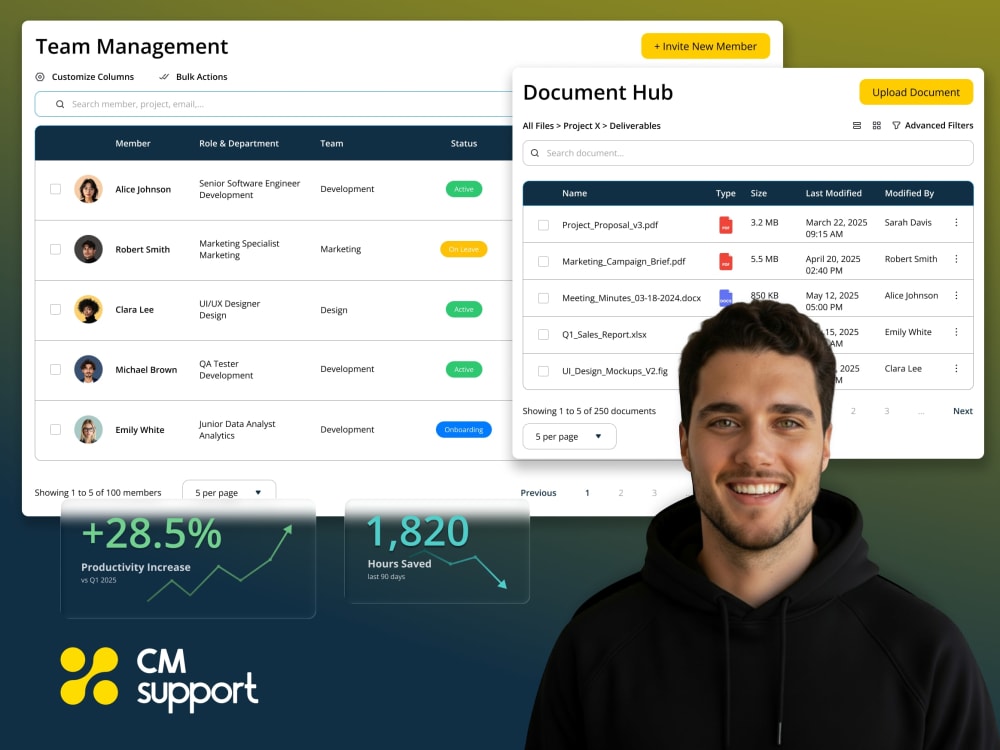This screenshot has height=750, width=1000.
Task: Sort by Role & Department column header
Action: click(239, 143)
